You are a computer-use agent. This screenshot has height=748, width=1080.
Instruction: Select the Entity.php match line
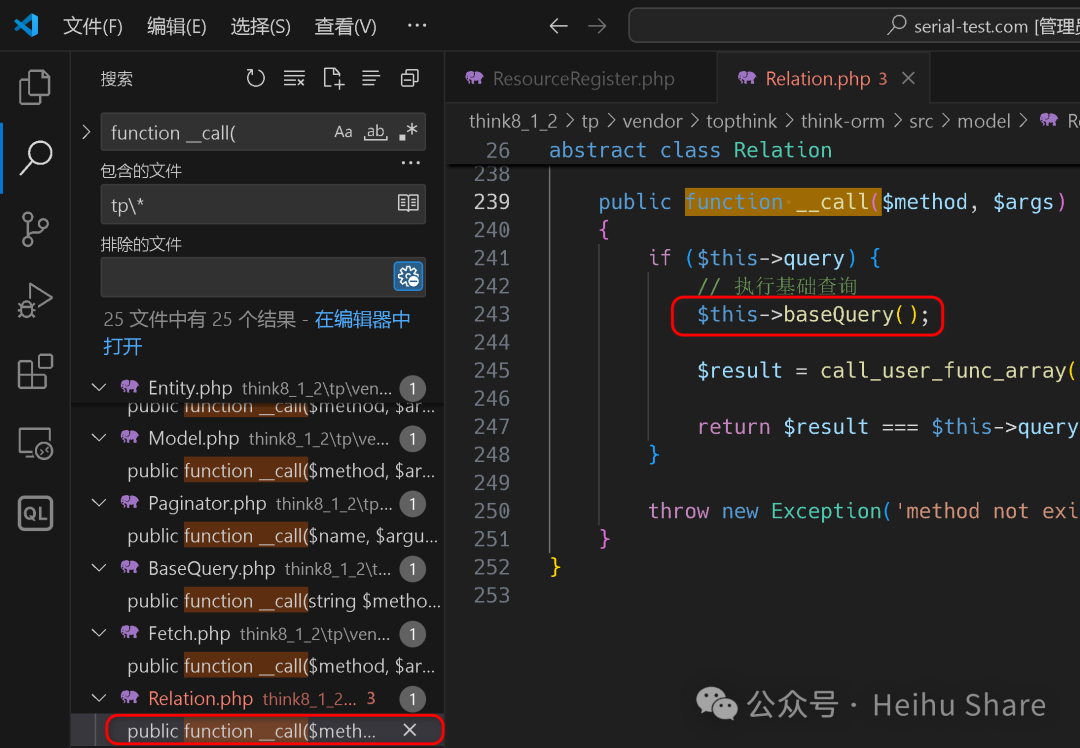click(x=281, y=407)
